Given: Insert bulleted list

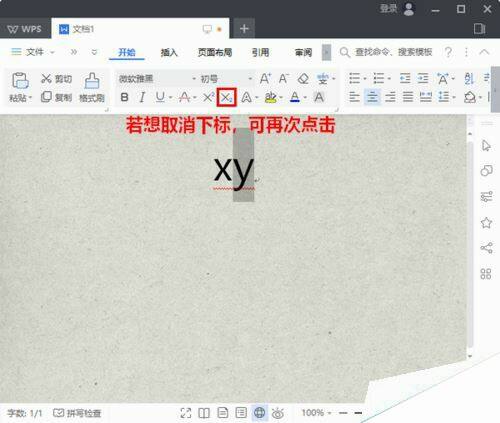Looking at the screenshot, I should (x=354, y=79).
